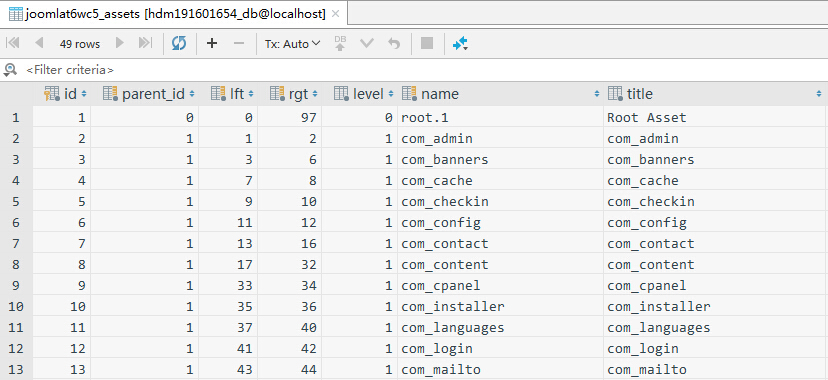This screenshot has width=828, height=380.
Task: Select row number 13 in gutter
Action: [16, 369]
